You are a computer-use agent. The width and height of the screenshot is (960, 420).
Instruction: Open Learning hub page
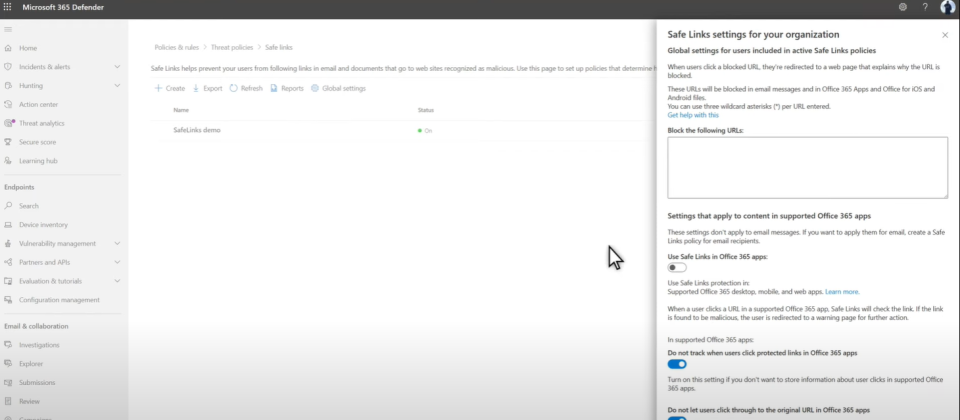click(38, 161)
